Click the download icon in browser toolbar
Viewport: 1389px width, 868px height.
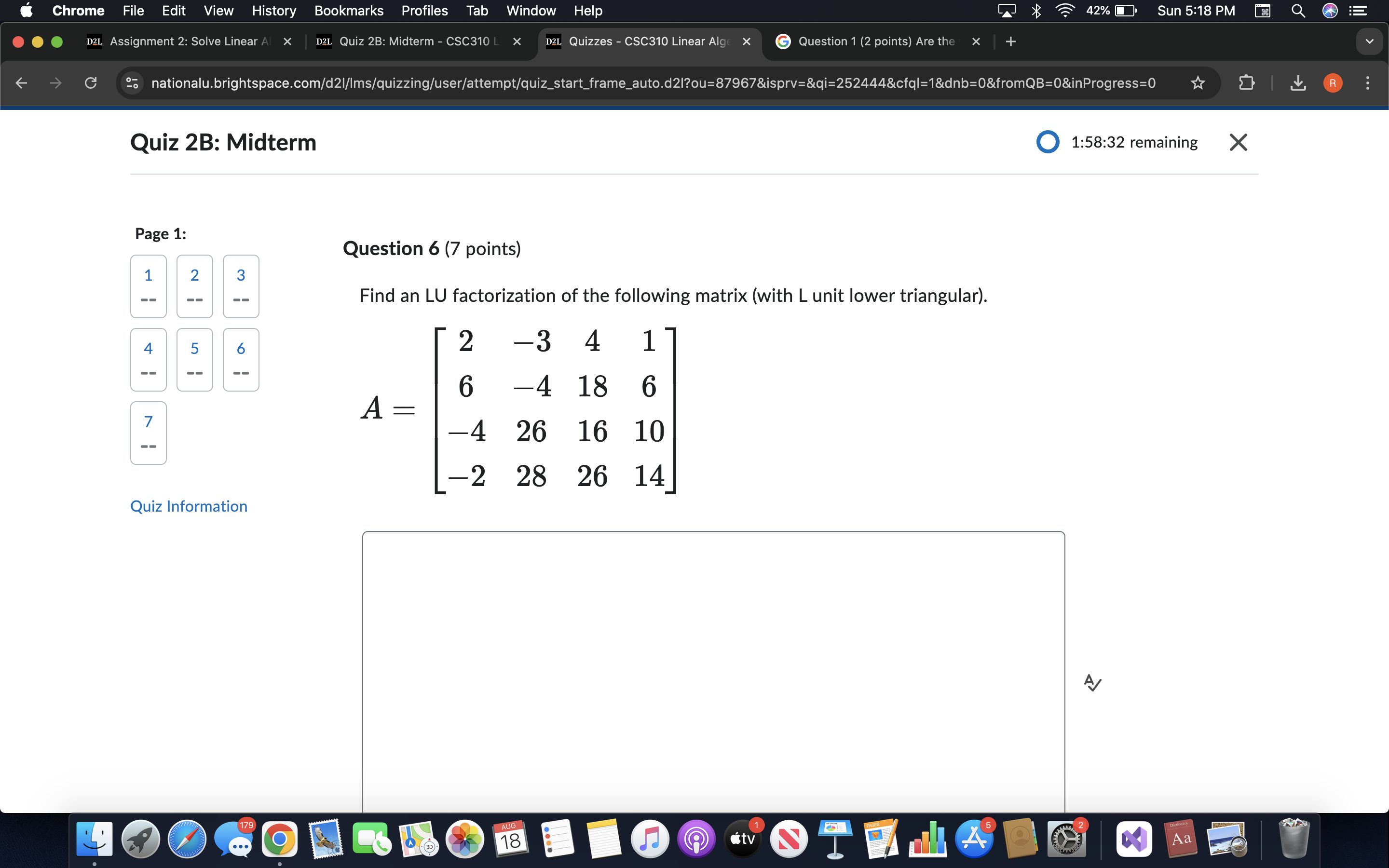point(1299,82)
